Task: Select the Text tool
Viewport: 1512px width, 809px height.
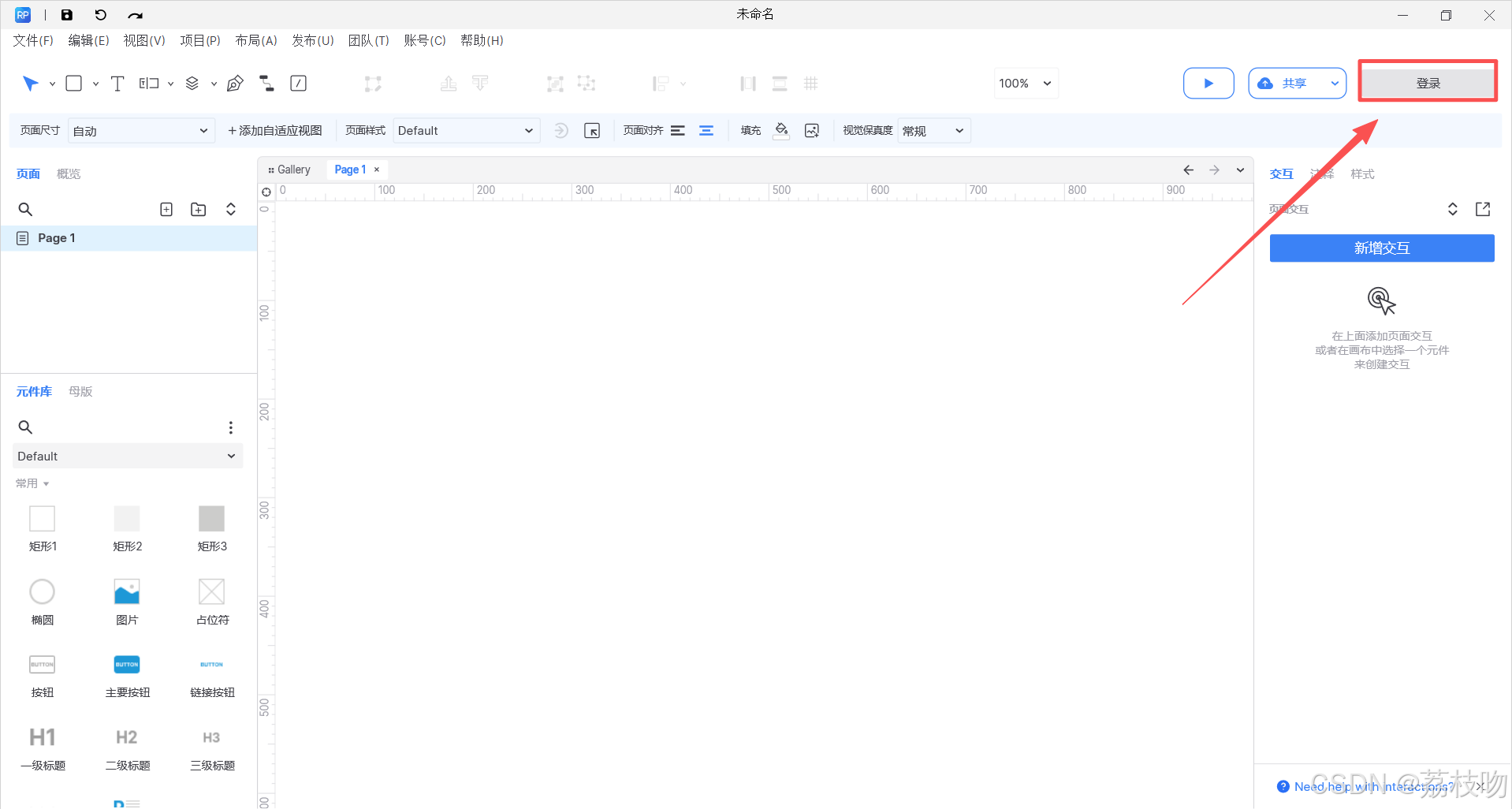Action: click(x=117, y=84)
